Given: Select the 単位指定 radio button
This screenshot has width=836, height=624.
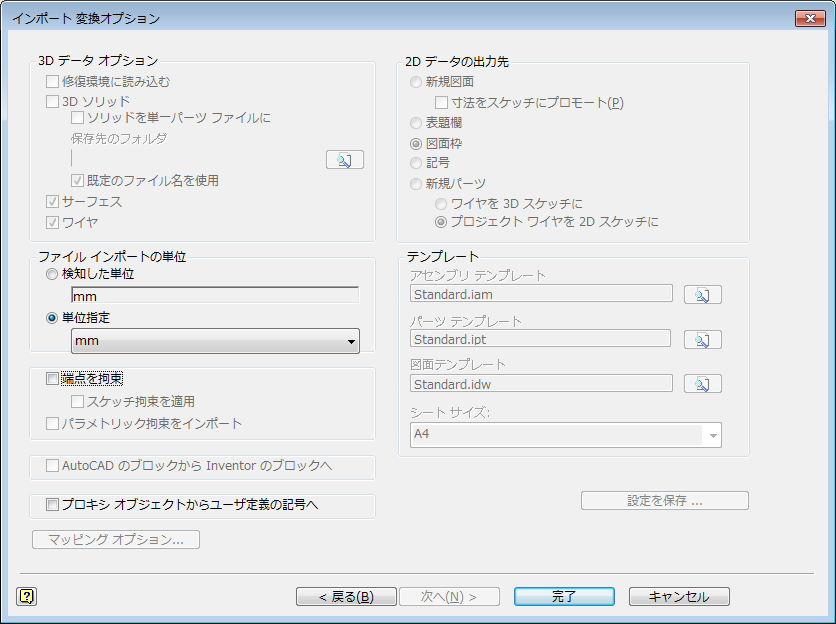Looking at the screenshot, I should [x=53, y=318].
